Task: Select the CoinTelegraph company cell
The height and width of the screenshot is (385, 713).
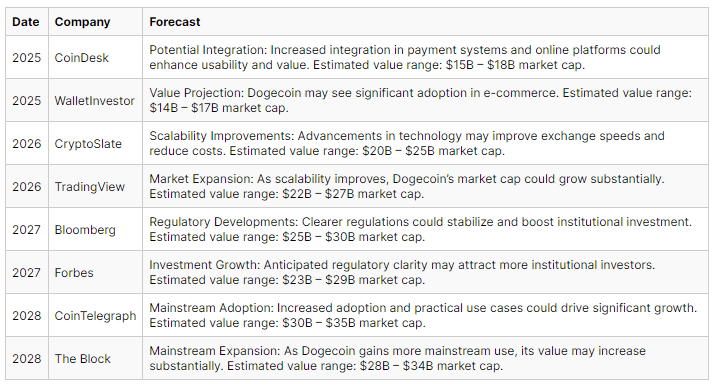Action: 95,315
